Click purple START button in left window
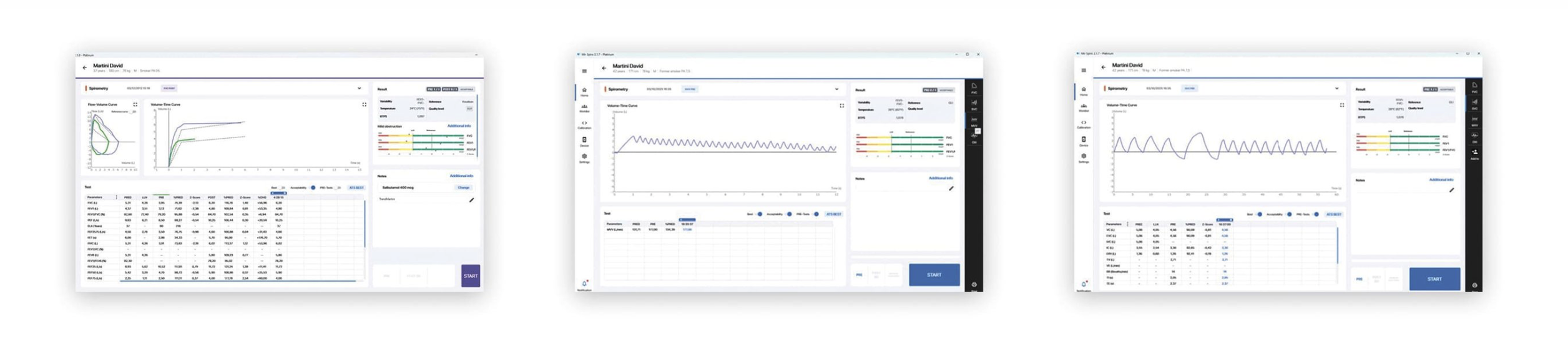The width and height of the screenshot is (1568, 346). click(x=471, y=275)
